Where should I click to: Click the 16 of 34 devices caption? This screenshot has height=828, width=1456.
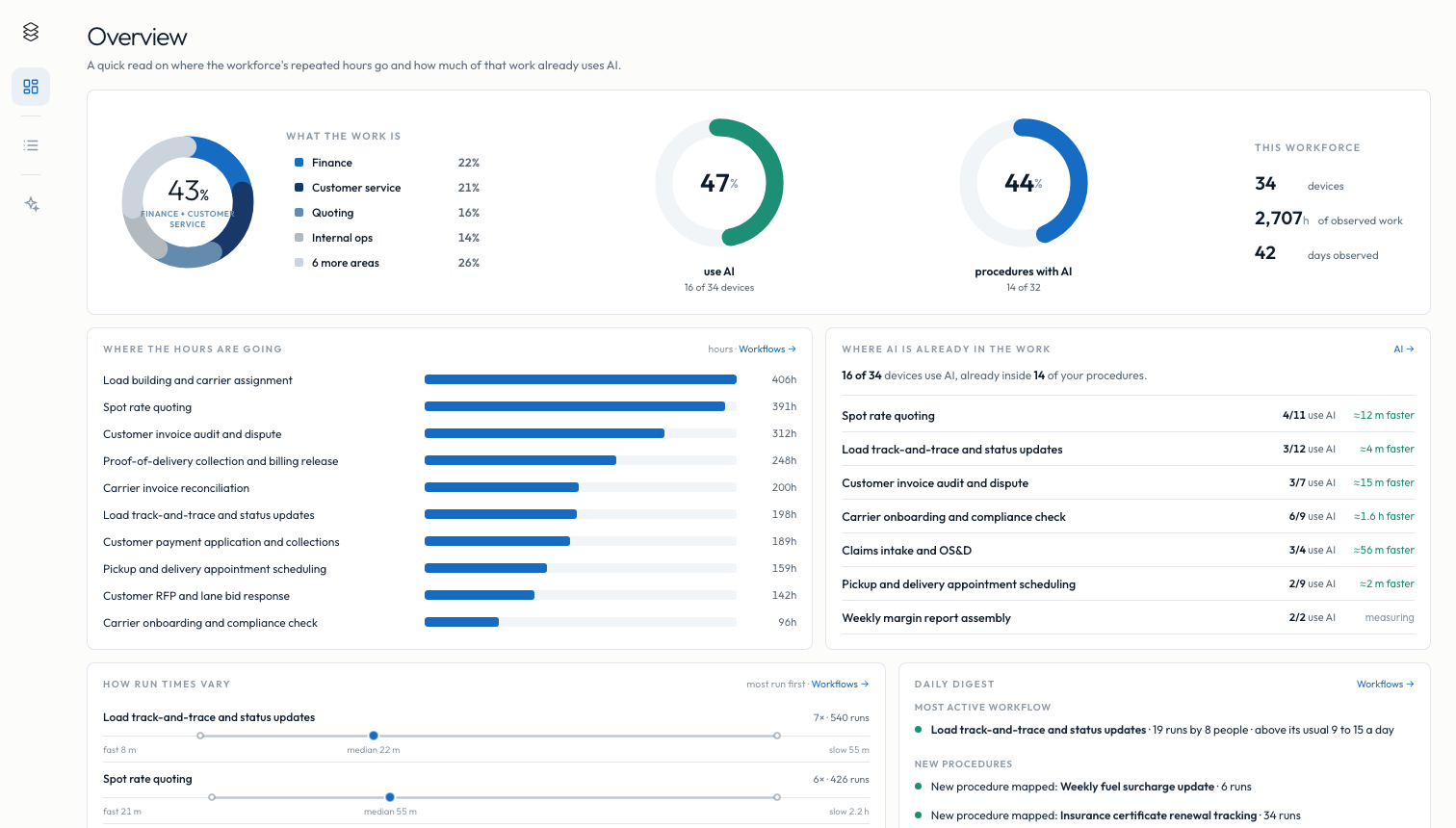pyautogui.click(x=719, y=288)
